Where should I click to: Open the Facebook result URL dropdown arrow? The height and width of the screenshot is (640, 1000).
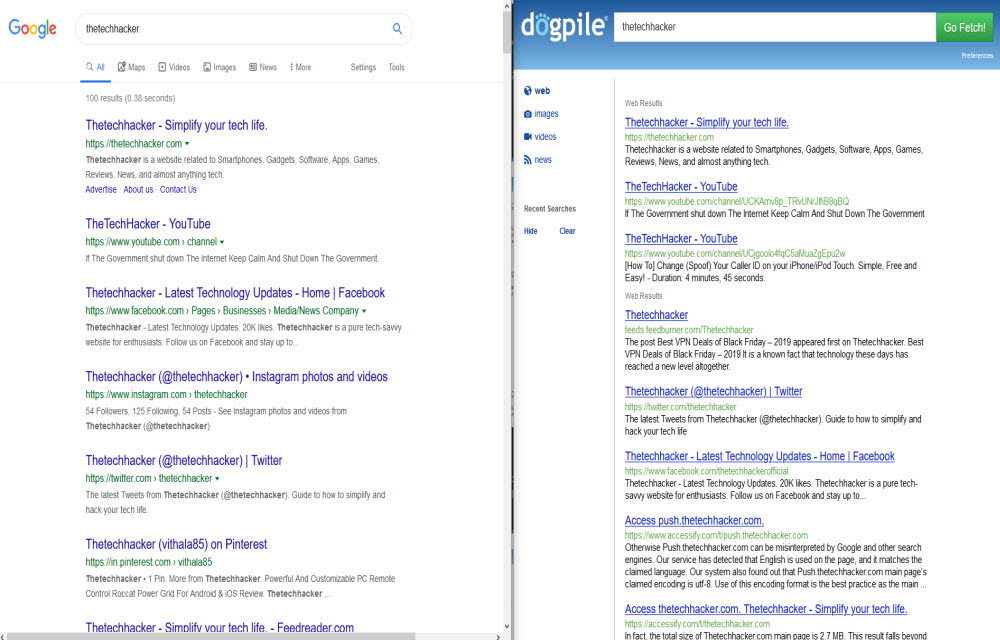[x=364, y=311]
